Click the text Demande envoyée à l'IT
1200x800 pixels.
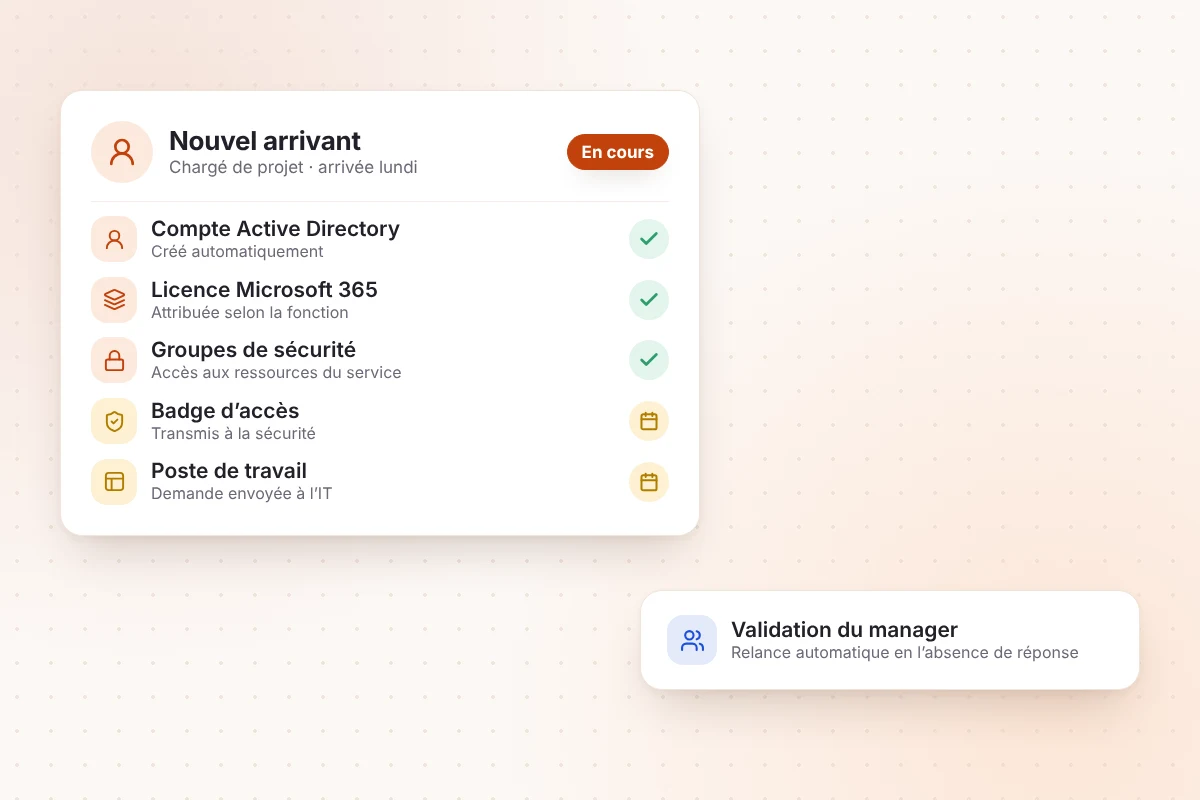pos(241,493)
